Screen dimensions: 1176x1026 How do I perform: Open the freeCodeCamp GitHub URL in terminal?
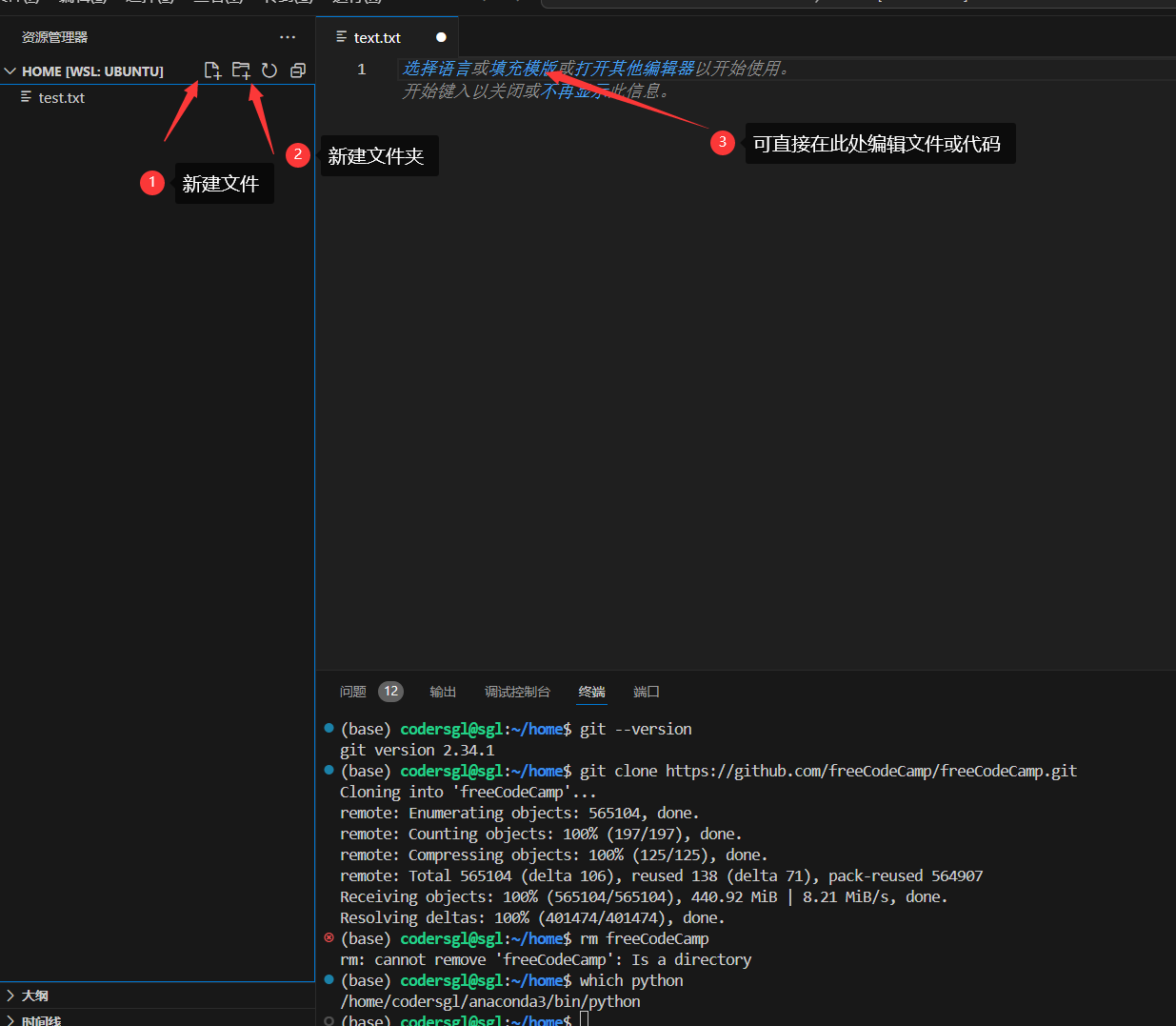(x=871, y=771)
